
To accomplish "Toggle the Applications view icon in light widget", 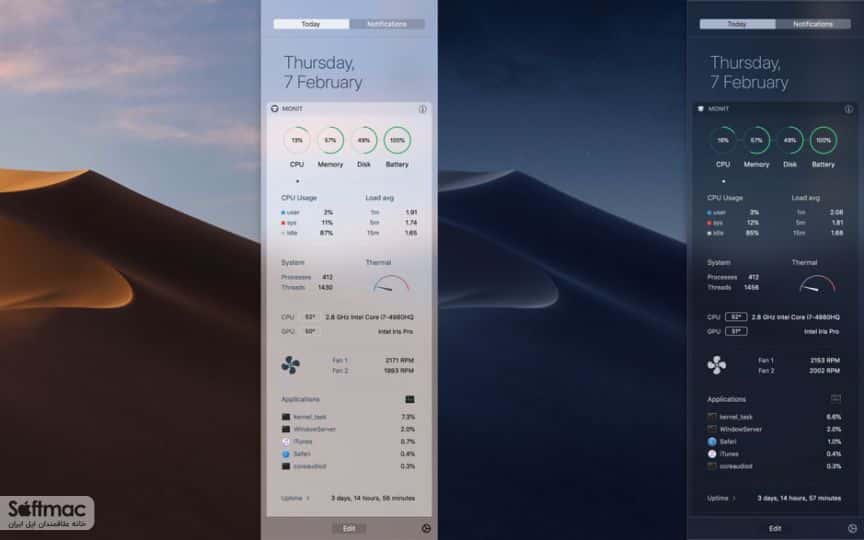I will (x=410, y=399).
